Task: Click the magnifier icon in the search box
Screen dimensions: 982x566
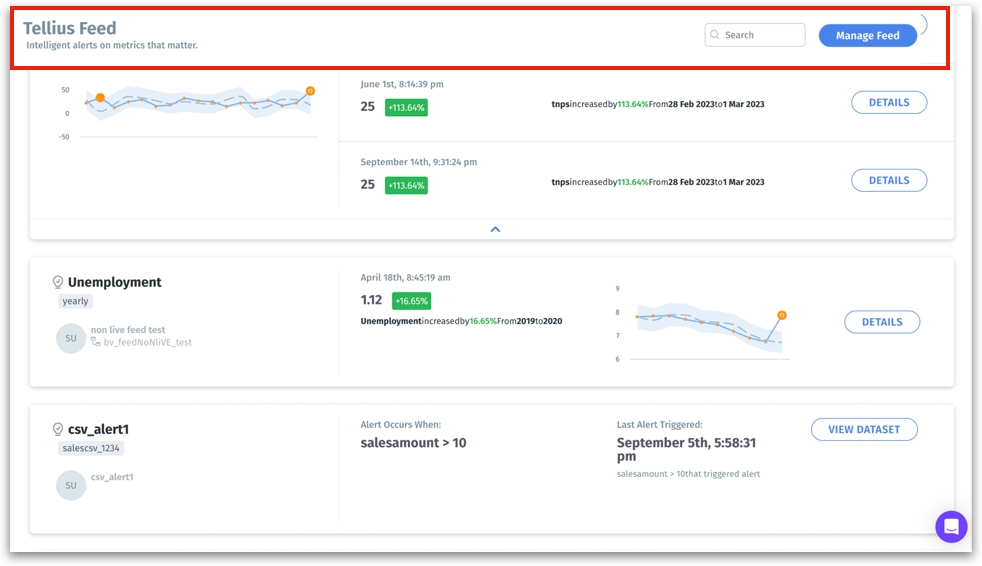Action: [715, 35]
